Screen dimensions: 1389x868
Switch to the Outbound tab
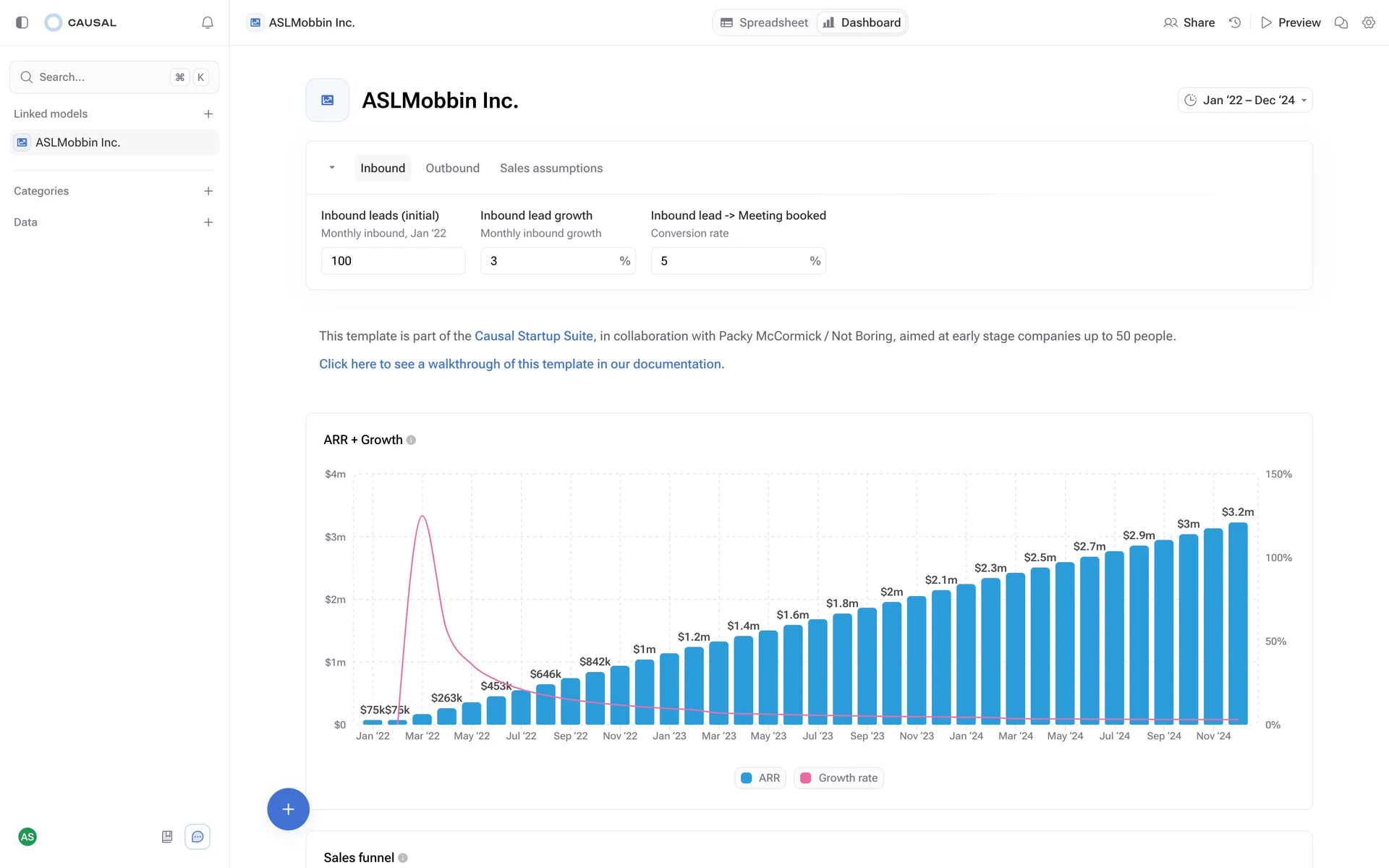point(452,168)
